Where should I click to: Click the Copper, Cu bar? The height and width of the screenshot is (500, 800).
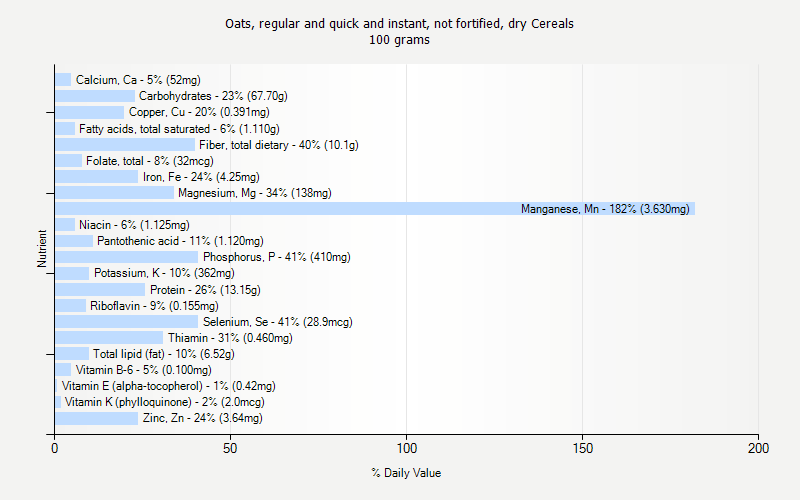pos(89,112)
